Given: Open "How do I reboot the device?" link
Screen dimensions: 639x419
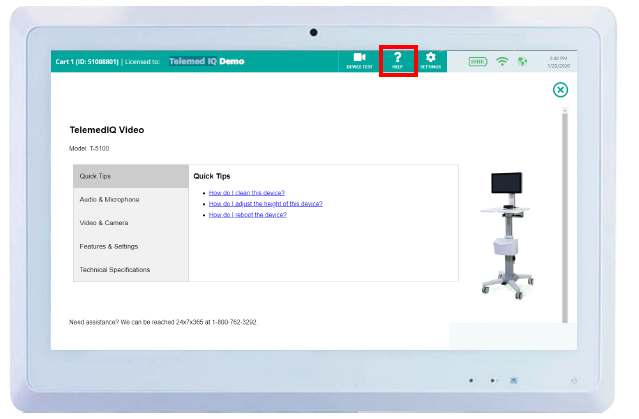Looking at the screenshot, I should [248, 214].
